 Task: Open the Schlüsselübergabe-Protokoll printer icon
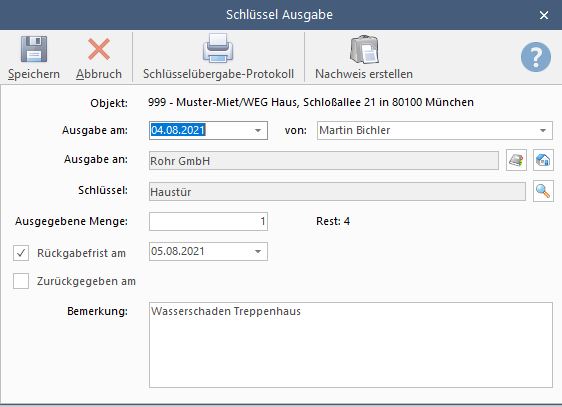pos(218,48)
